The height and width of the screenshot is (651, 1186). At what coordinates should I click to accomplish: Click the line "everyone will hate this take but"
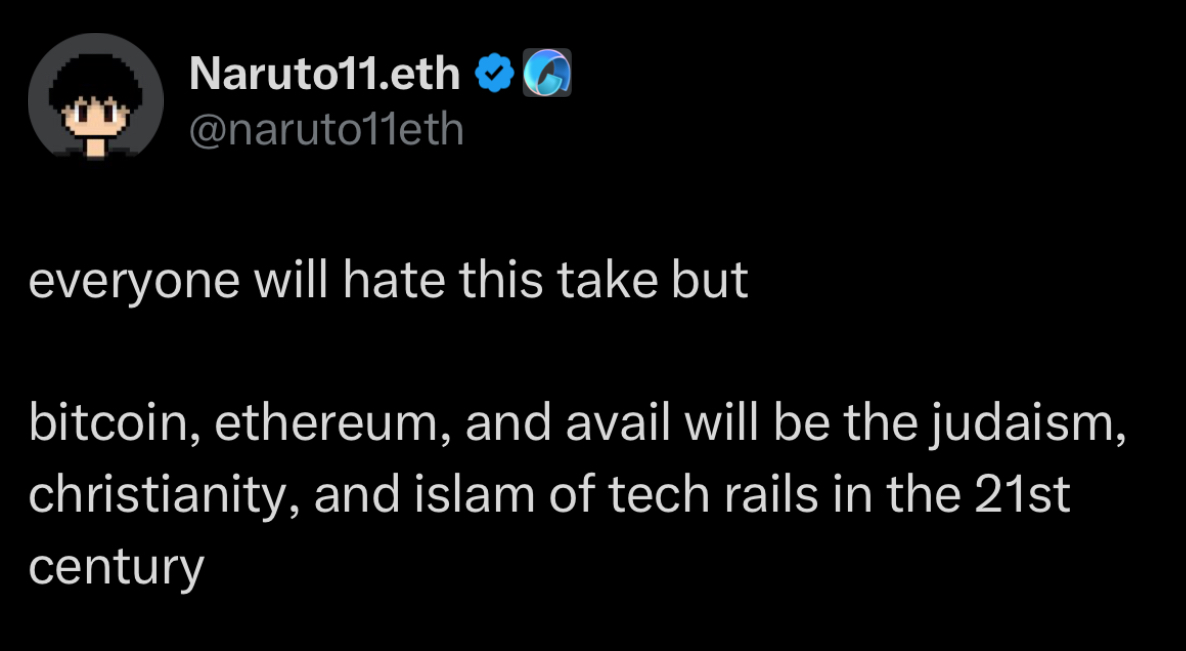[388, 281]
